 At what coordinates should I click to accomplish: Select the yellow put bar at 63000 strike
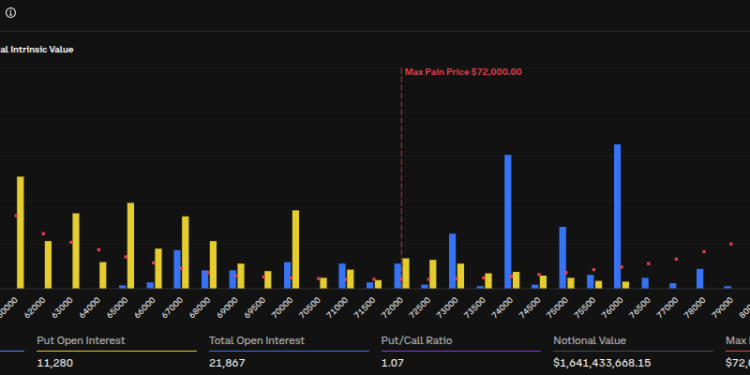click(x=76, y=251)
